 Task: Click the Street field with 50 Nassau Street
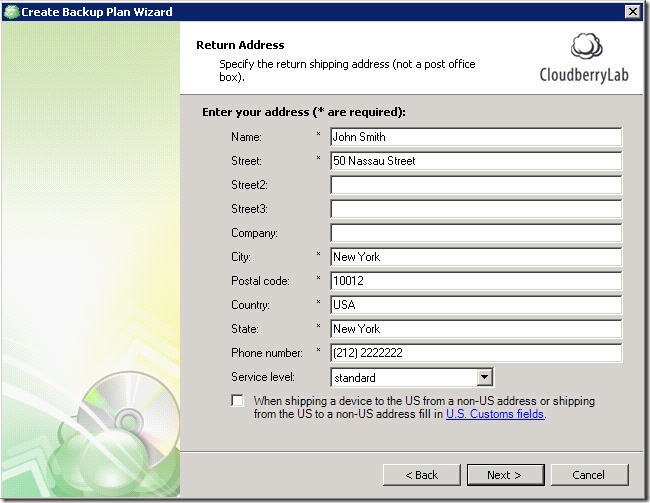pos(476,161)
